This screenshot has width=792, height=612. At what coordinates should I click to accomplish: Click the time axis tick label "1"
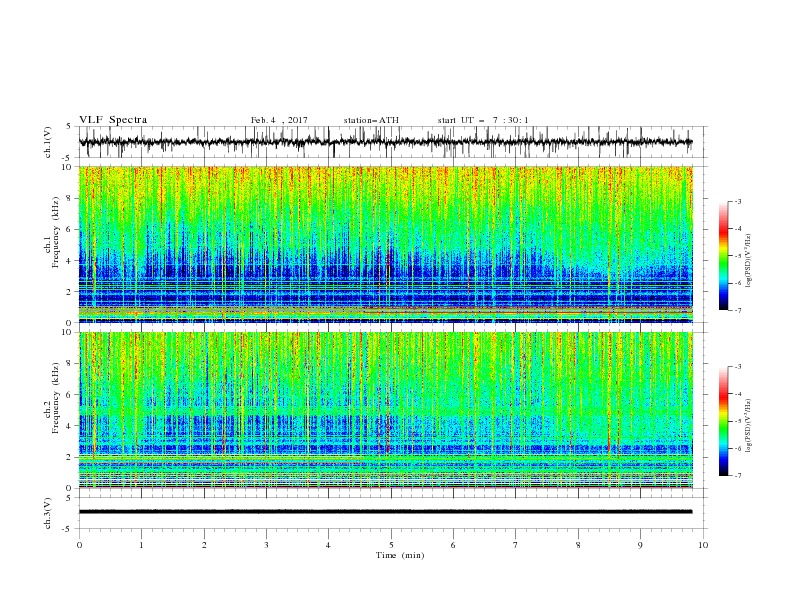(x=141, y=545)
